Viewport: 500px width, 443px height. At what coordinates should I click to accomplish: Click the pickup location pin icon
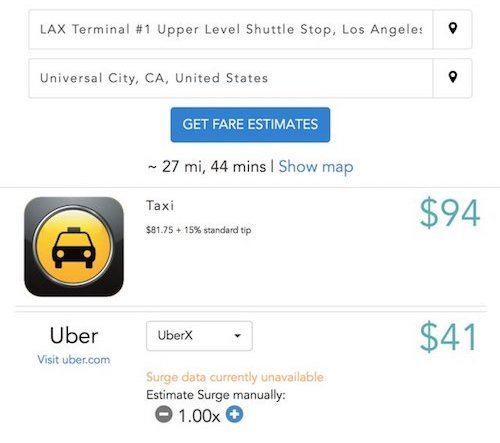pos(452,28)
